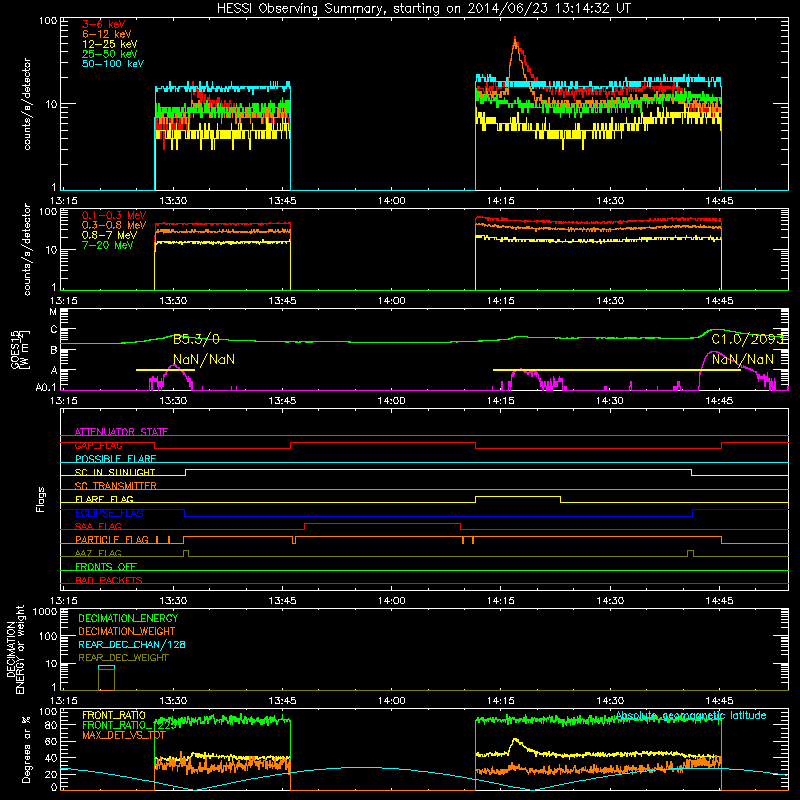Click the REAR_DEC_CHAN/128 legend label
Screen dimensions: 800x800
click(x=132, y=644)
